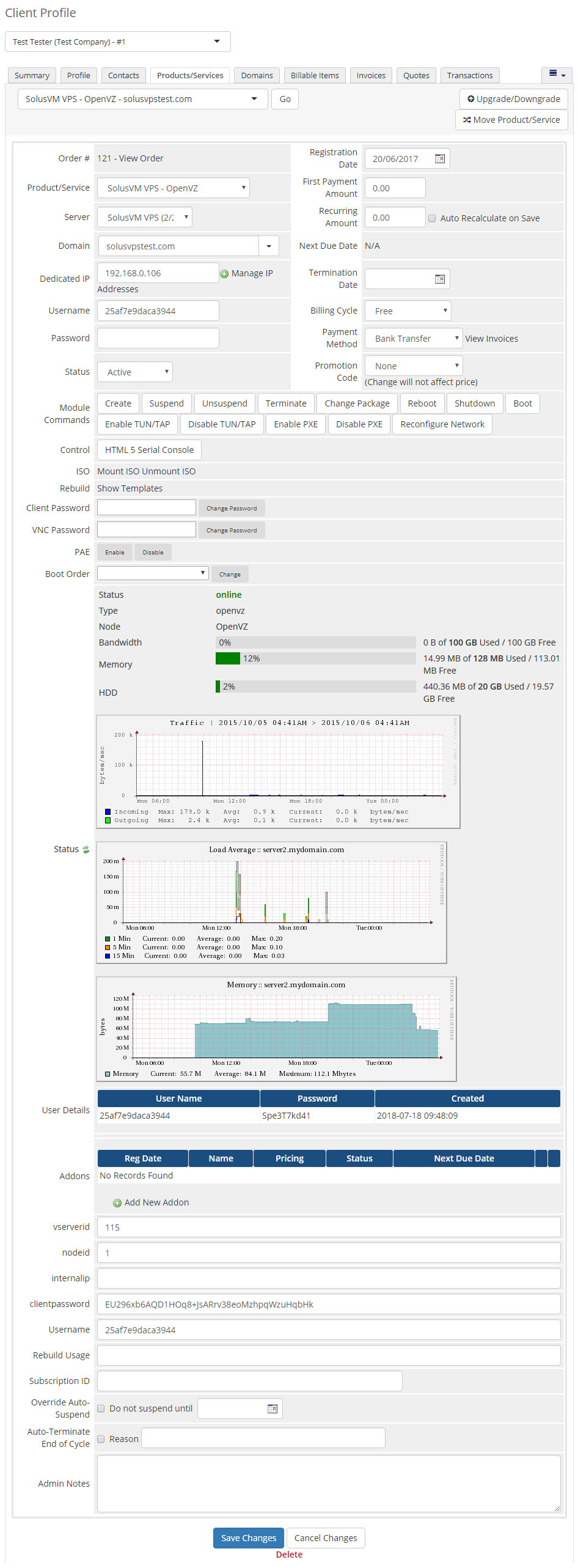Click the Upgrade/Downgrade button
The height and width of the screenshot is (1568, 578).
click(513, 99)
